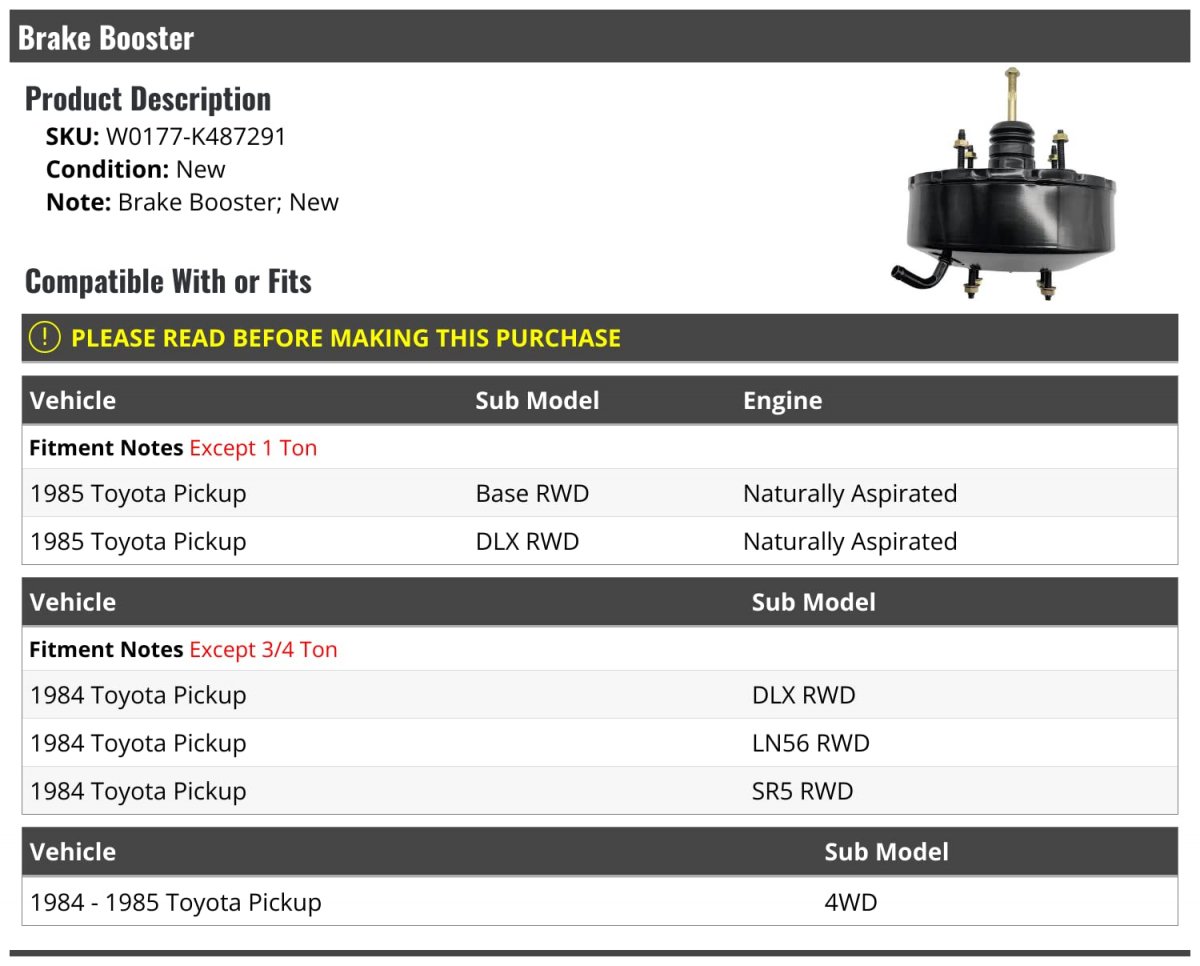This screenshot has width=1200, height=966.
Task: Click the Compatible With or Fits heading
Action: click(168, 282)
